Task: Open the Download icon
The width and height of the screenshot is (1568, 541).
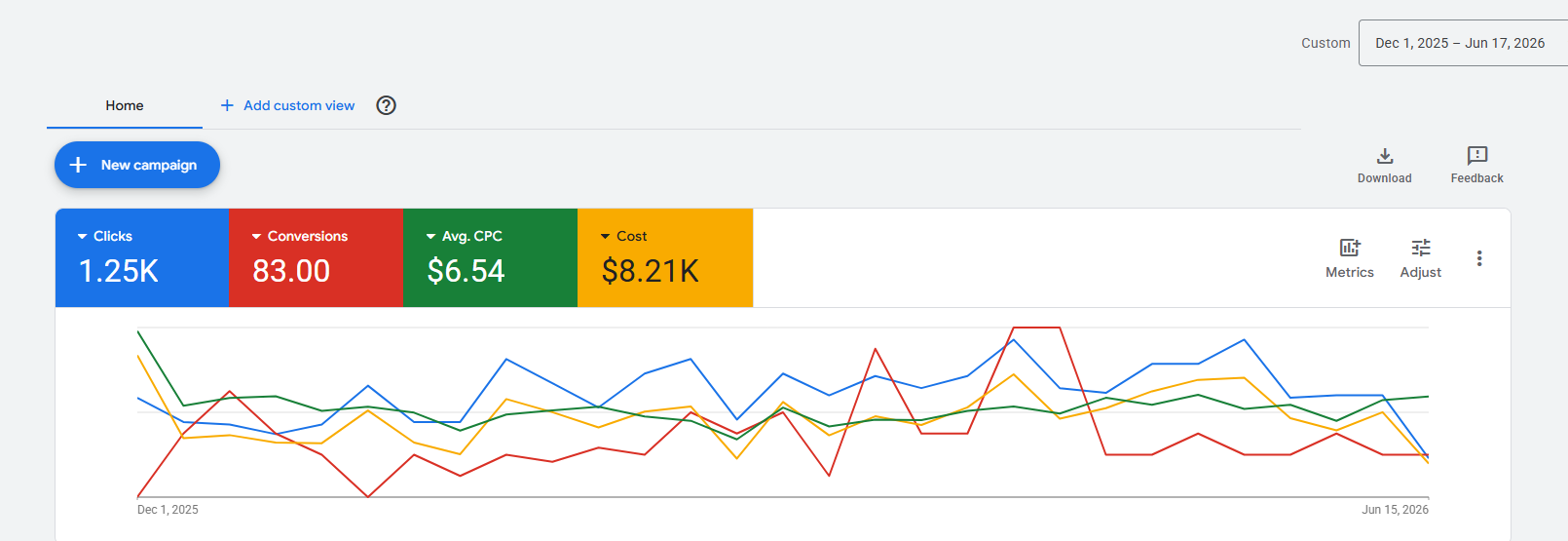Action: pyautogui.click(x=1385, y=156)
